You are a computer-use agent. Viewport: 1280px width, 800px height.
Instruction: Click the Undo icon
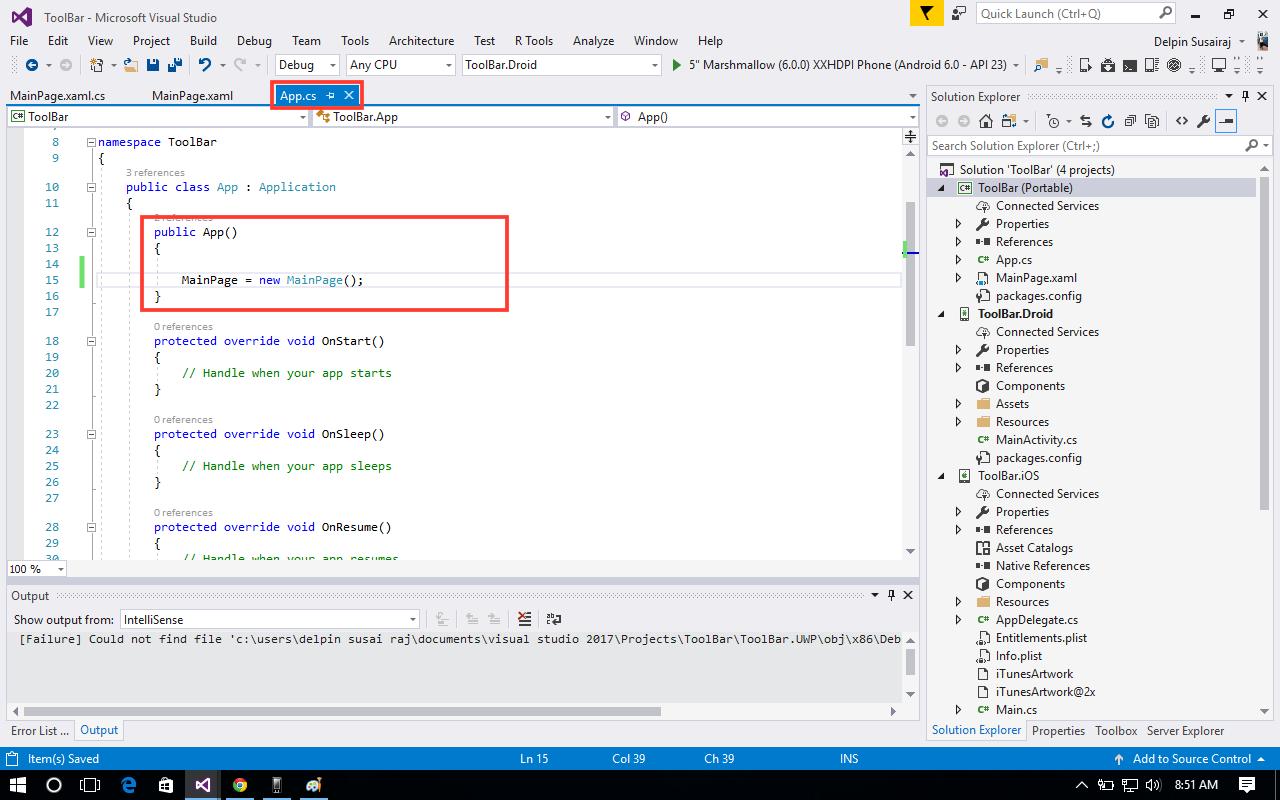click(205, 63)
